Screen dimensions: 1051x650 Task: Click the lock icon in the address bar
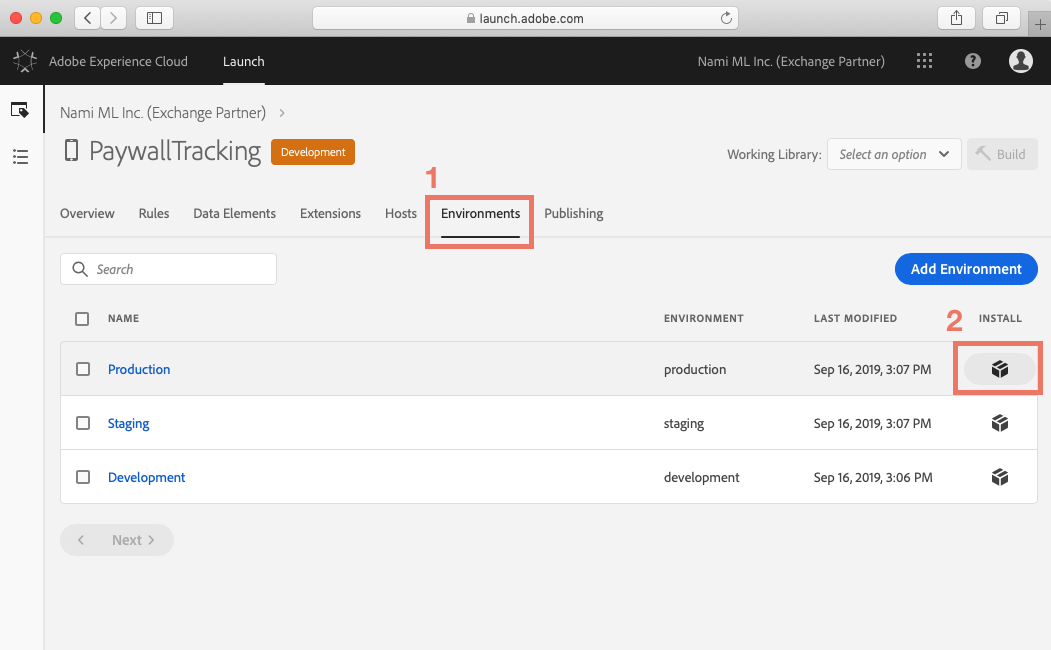pos(471,18)
